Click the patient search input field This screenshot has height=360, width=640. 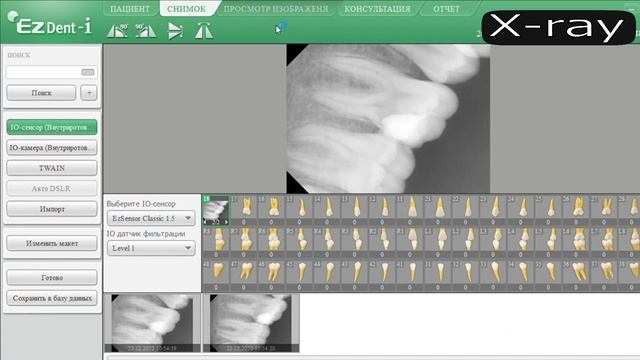(51, 72)
